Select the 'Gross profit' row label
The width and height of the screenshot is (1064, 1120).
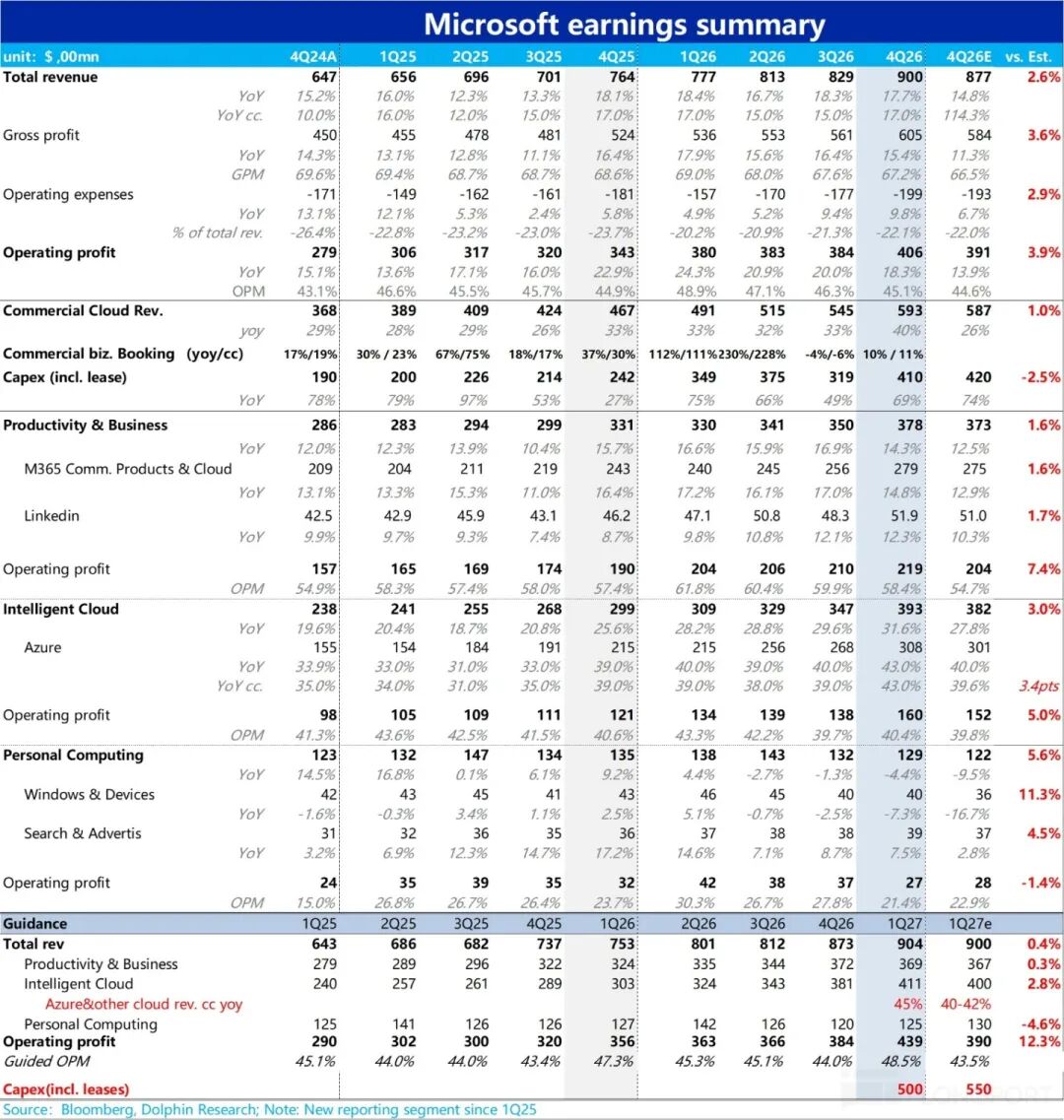pyautogui.click(x=41, y=135)
